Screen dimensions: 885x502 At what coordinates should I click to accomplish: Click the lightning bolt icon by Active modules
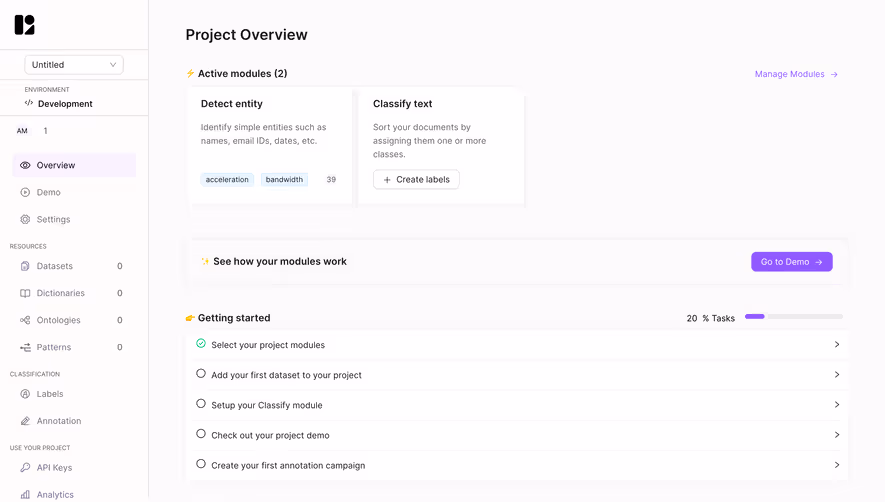[190, 73]
